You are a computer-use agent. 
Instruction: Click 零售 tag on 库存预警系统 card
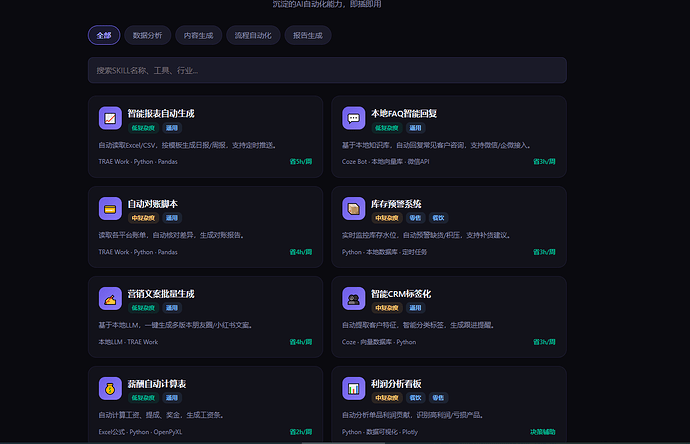coord(415,218)
